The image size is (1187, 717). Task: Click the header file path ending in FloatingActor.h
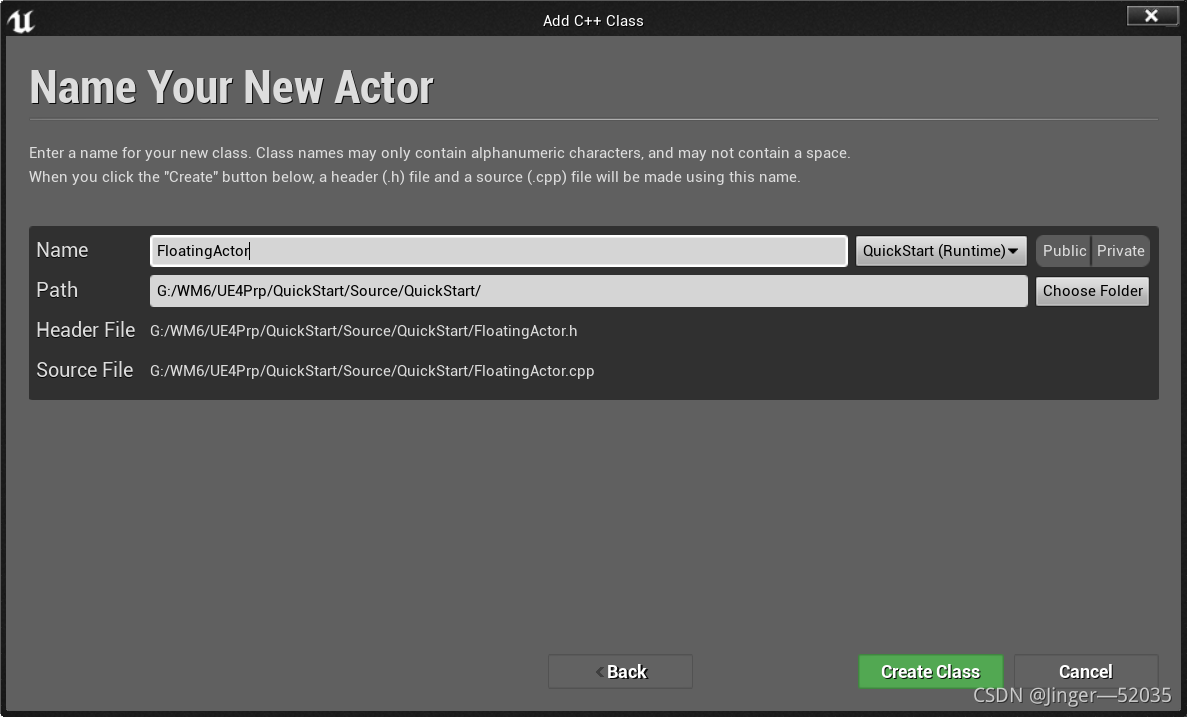[x=363, y=331]
